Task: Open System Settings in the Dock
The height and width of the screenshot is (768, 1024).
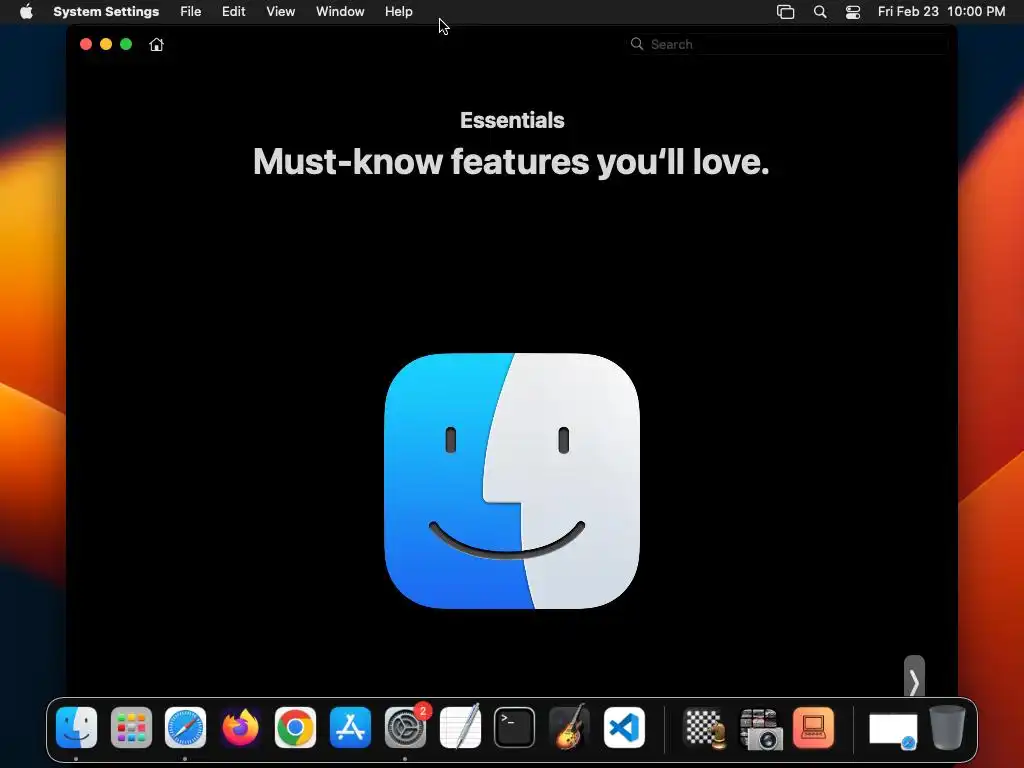Action: 405,728
